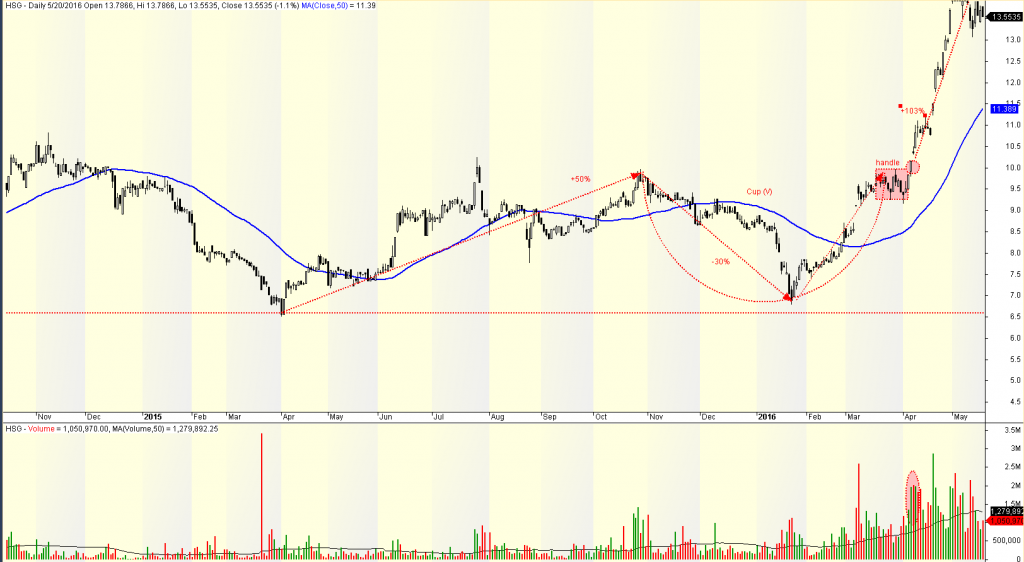Click the red triangle at January 2016 low
This screenshot has height=562, width=1024.
[x=788, y=297]
